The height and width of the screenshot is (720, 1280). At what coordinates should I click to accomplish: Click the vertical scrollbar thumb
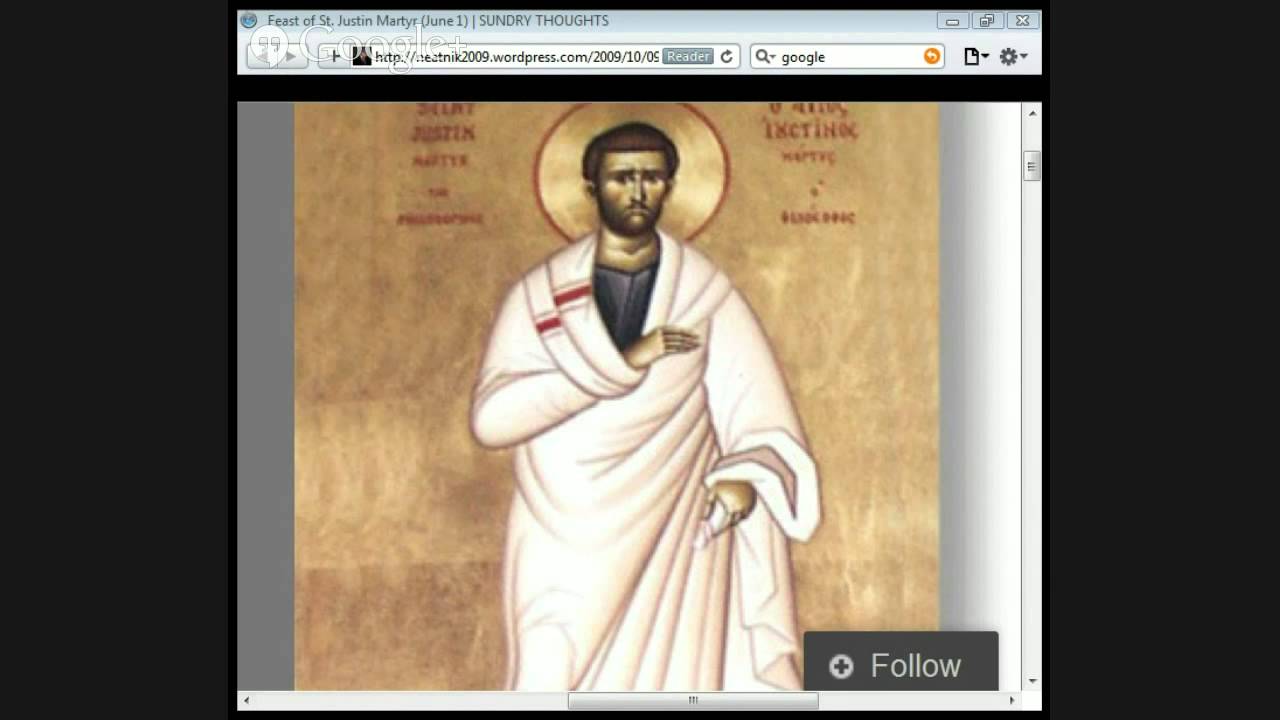click(x=1032, y=165)
